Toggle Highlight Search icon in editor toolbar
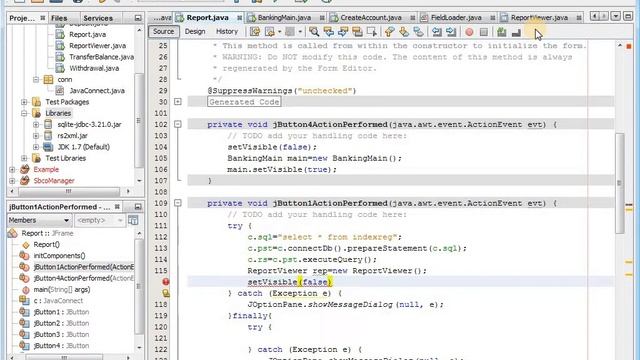This screenshot has width=640, height=360. 357,31
